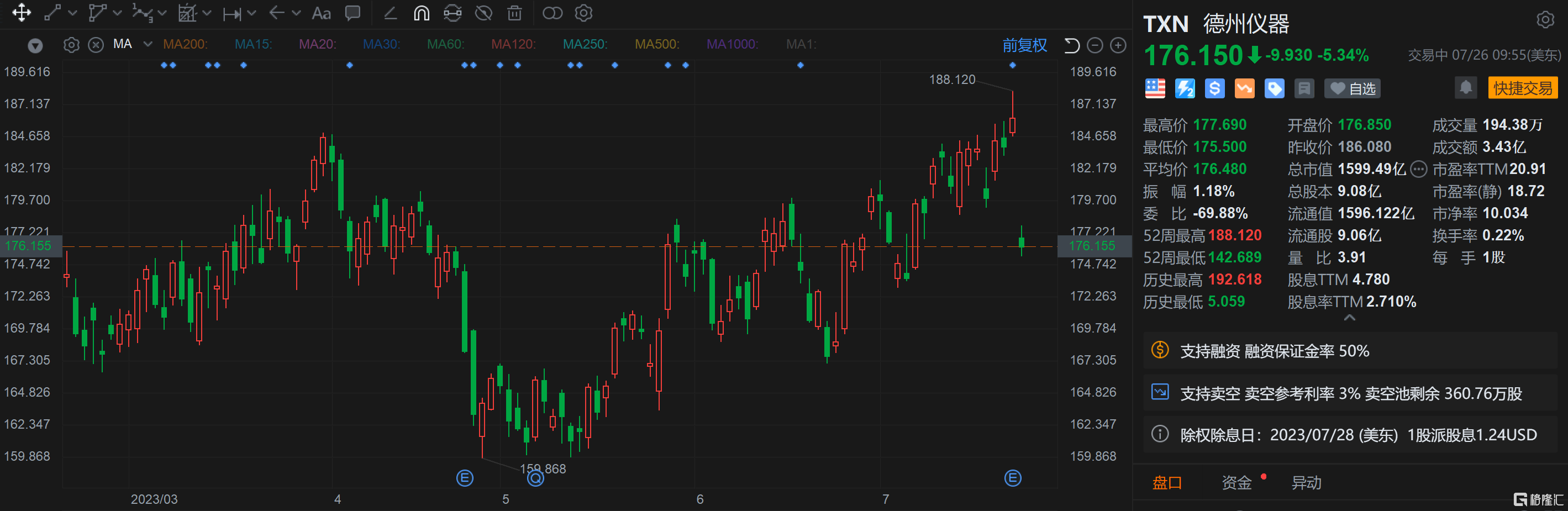Open the gray notes icon

click(x=1304, y=88)
